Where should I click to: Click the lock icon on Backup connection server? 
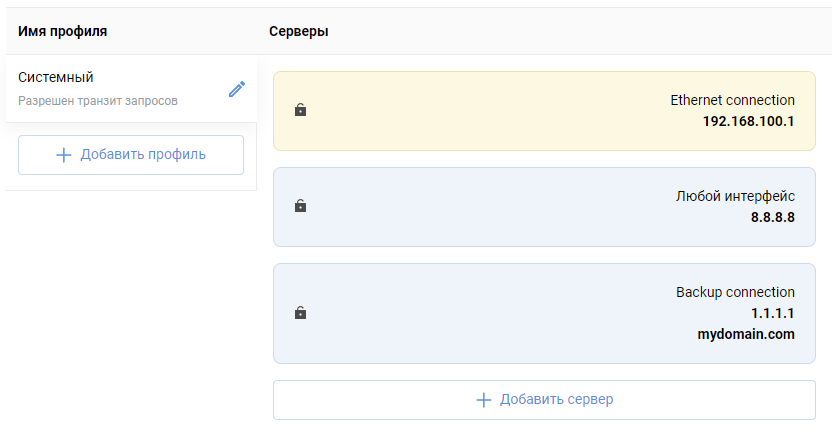[300, 313]
